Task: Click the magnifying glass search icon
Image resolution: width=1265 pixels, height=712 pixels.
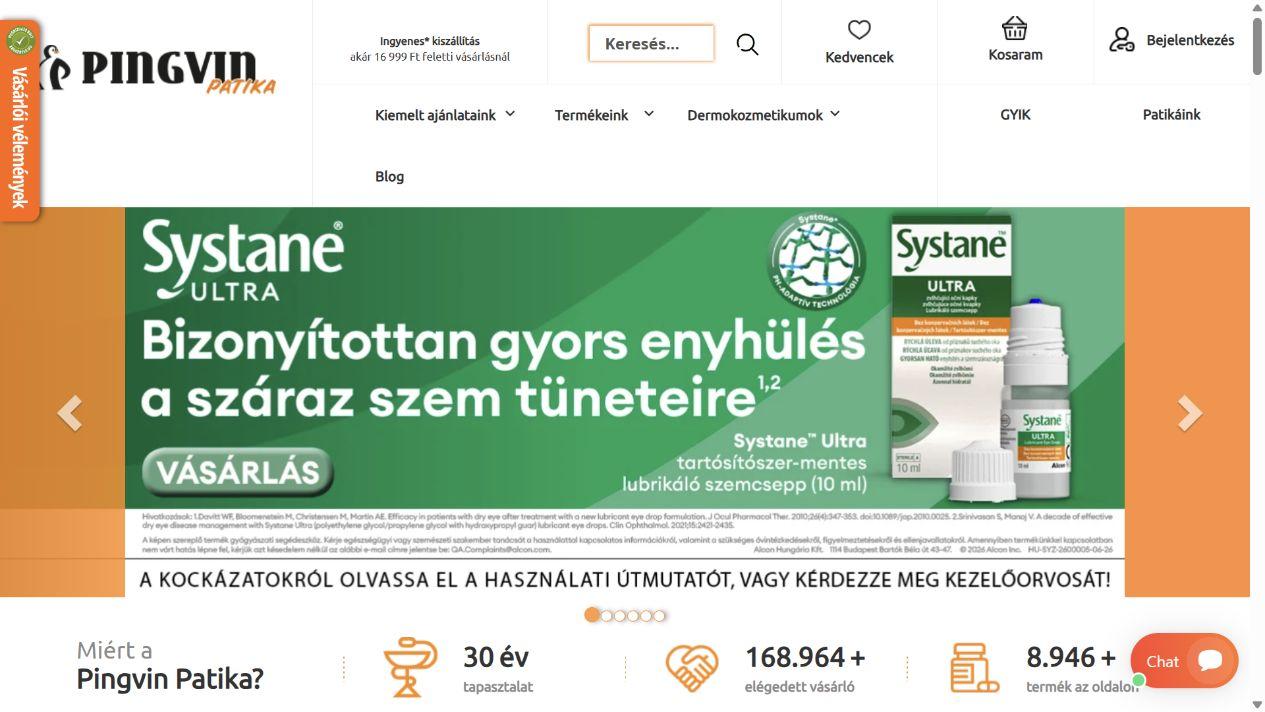Action: (747, 44)
